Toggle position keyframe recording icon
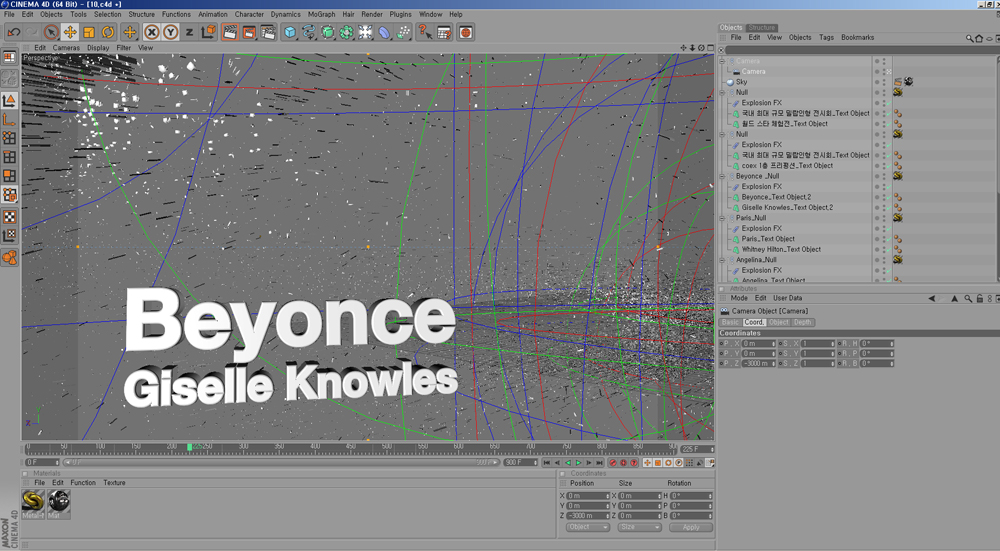The image size is (1000, 551). 647,462
